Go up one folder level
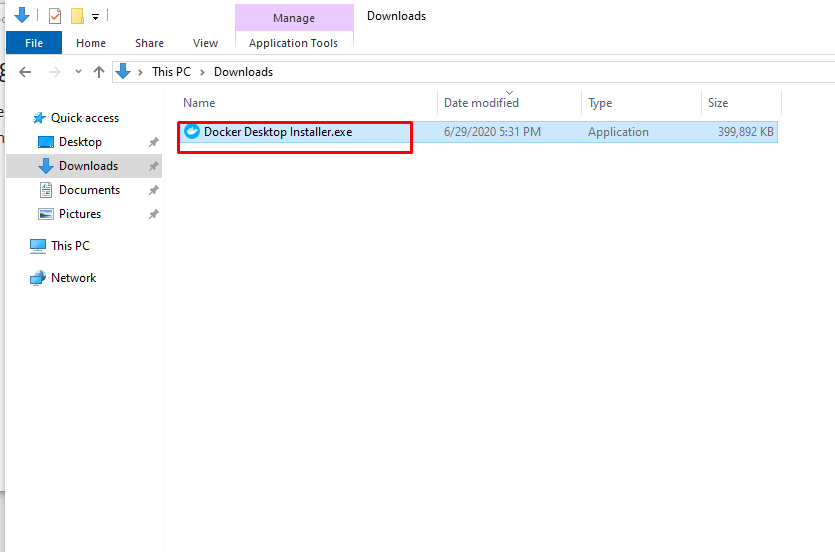The height and width of the screenshot is (552, 835). [x=99, y=72]
